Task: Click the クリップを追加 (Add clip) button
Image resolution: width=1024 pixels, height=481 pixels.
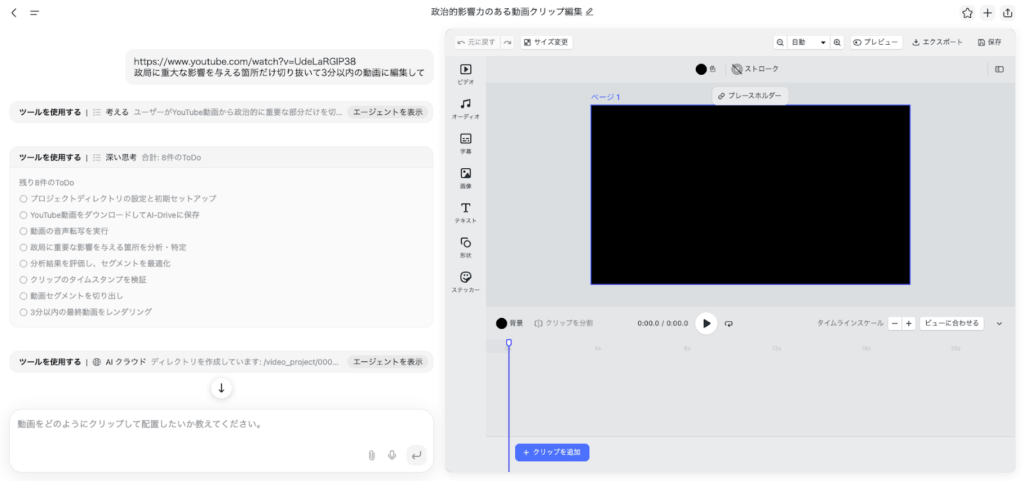Action: tap(552, 453)
